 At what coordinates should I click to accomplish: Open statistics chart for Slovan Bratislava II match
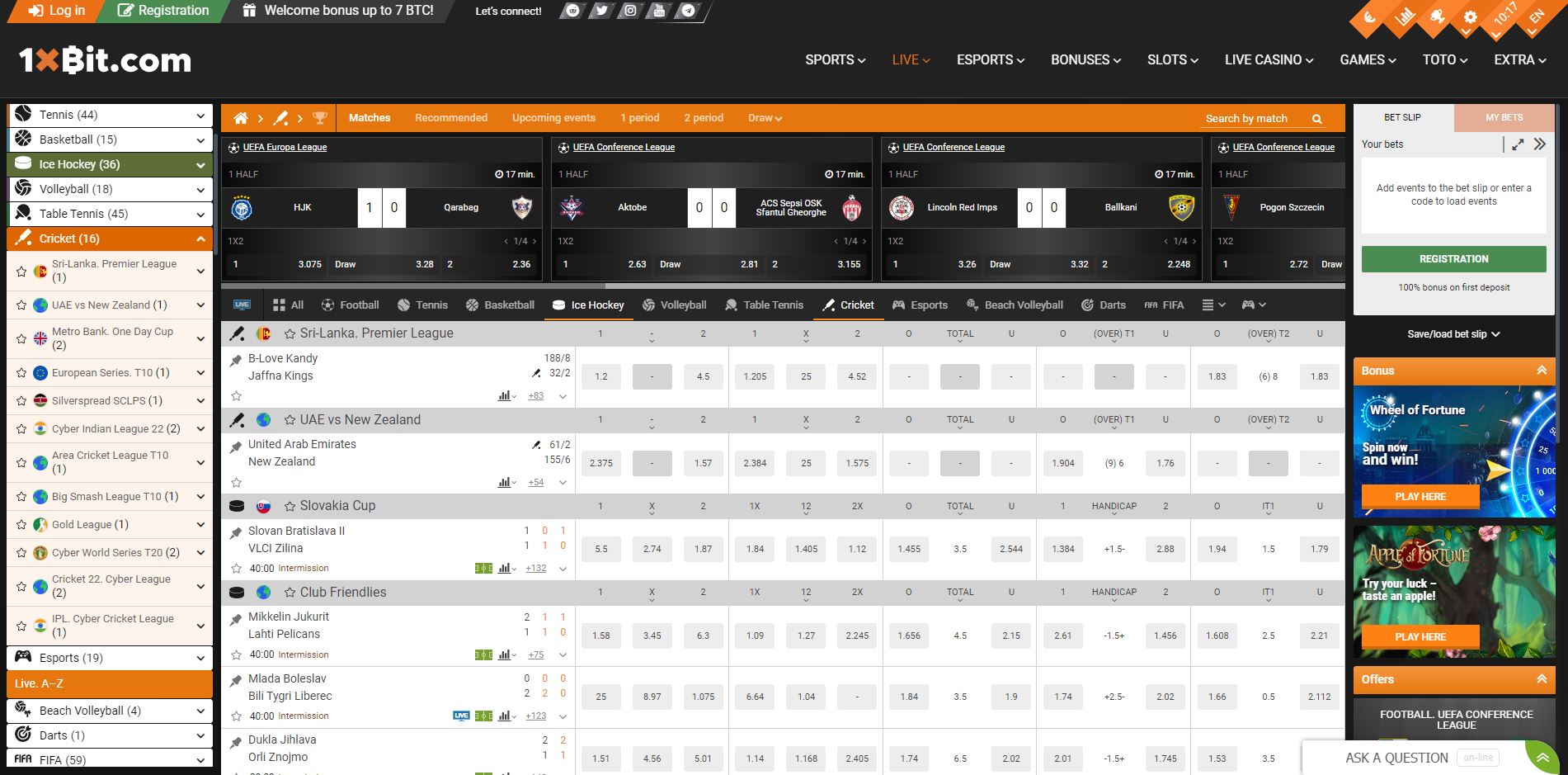[x=506, y=568]
